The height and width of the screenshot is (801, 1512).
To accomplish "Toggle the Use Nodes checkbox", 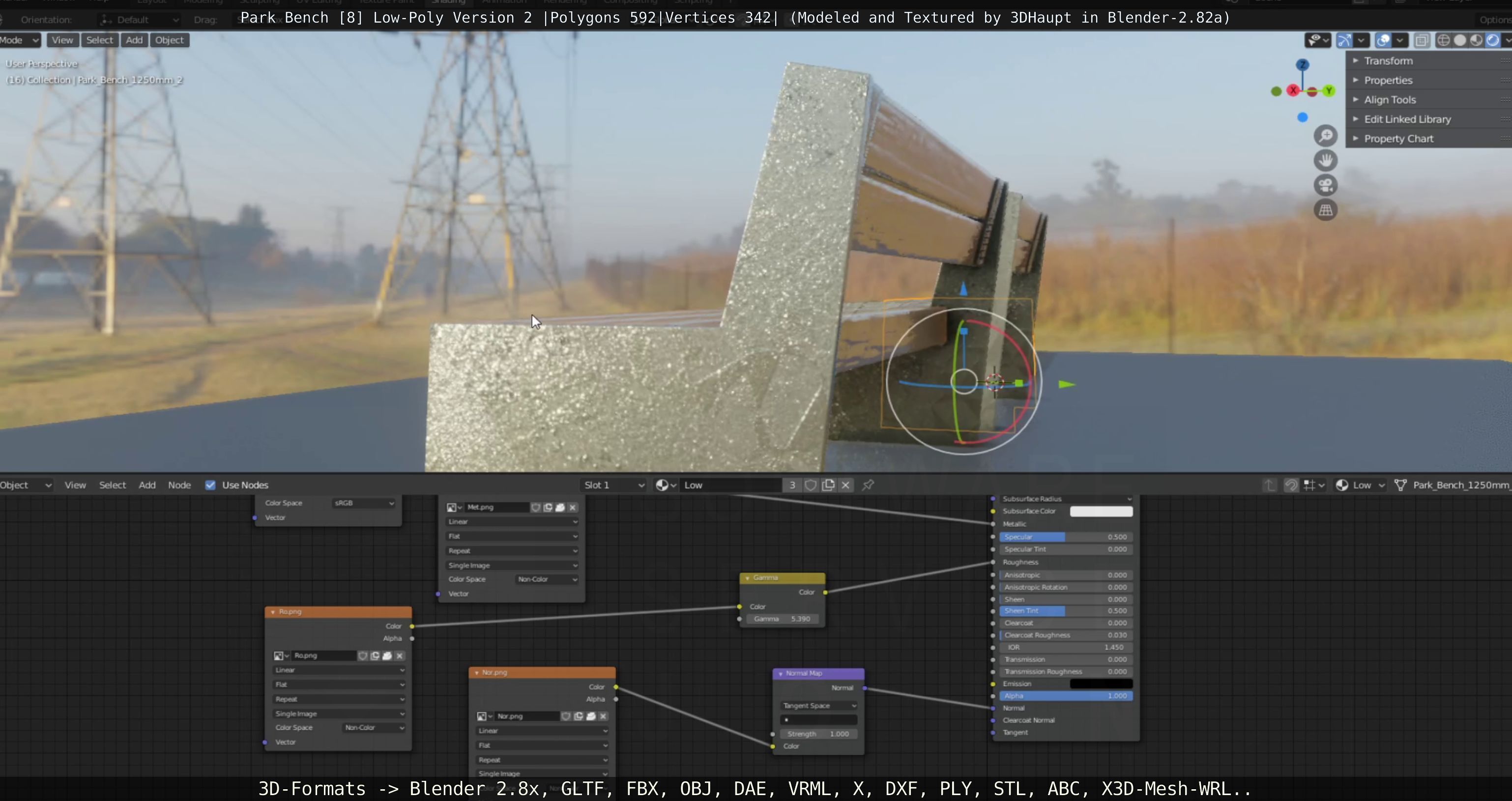I will click(210, 486).
